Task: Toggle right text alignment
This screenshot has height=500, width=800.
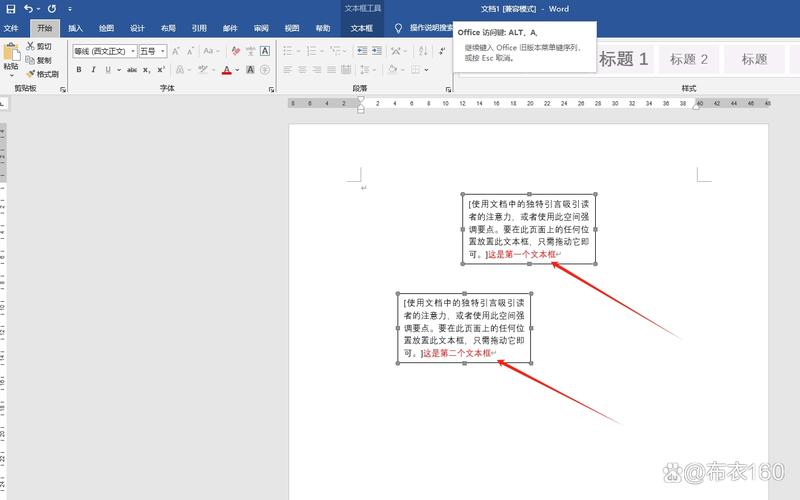Action: [317, 69]
